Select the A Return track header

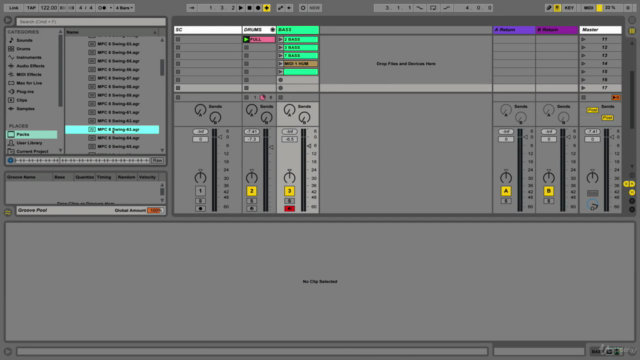[514, 30]
